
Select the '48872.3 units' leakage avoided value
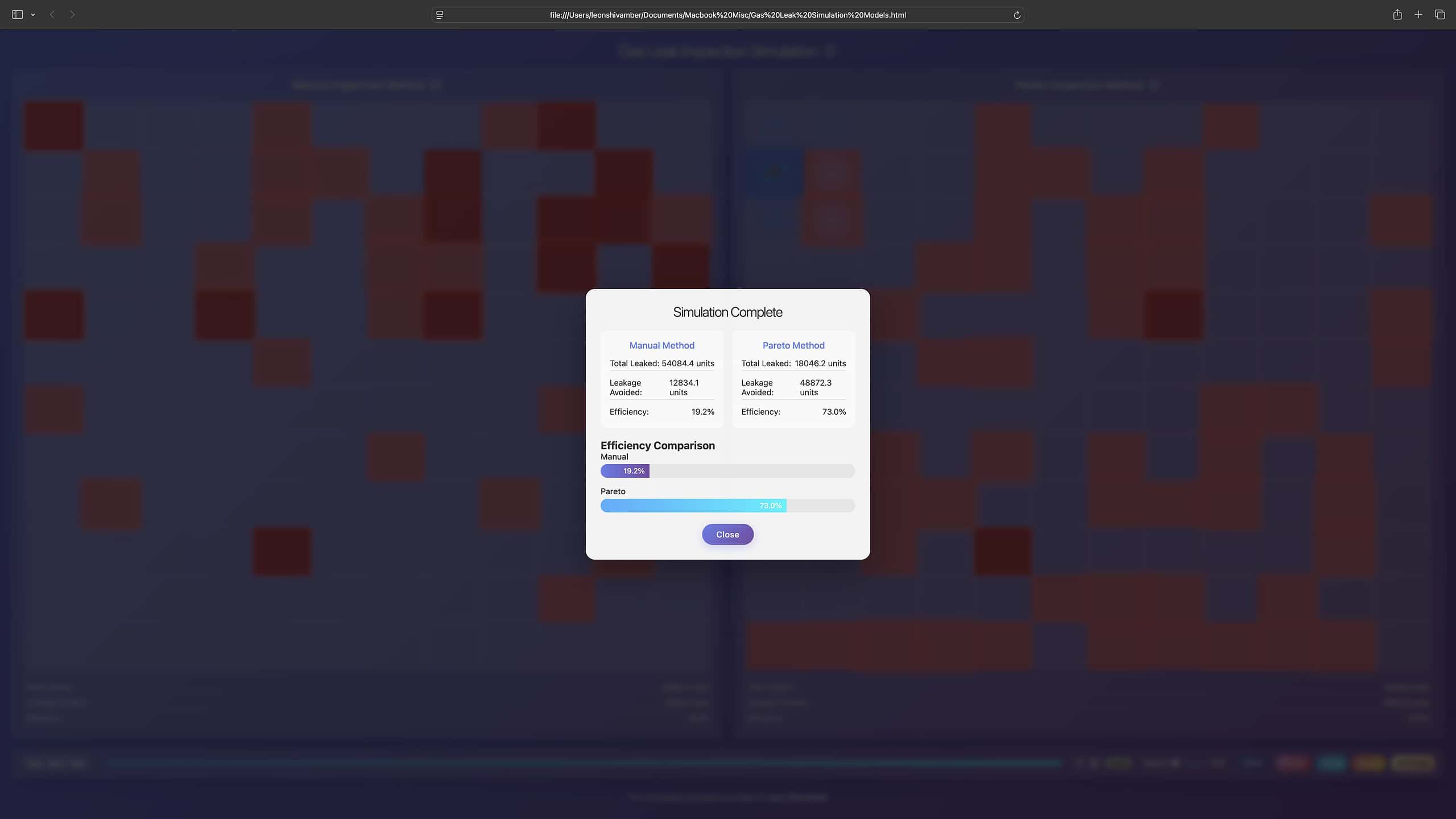816,387
